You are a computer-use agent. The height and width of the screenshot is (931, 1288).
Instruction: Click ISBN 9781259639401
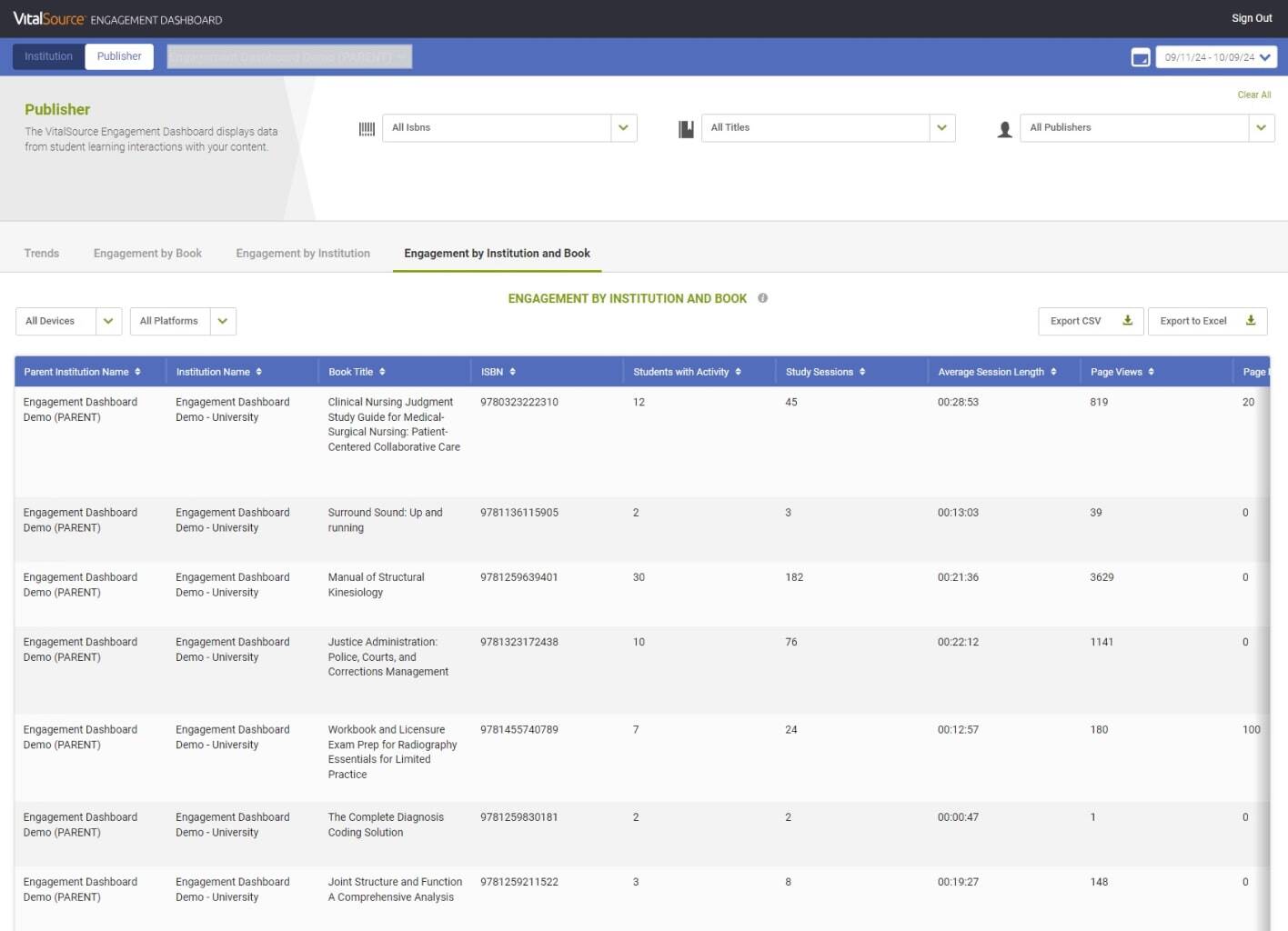519,577
